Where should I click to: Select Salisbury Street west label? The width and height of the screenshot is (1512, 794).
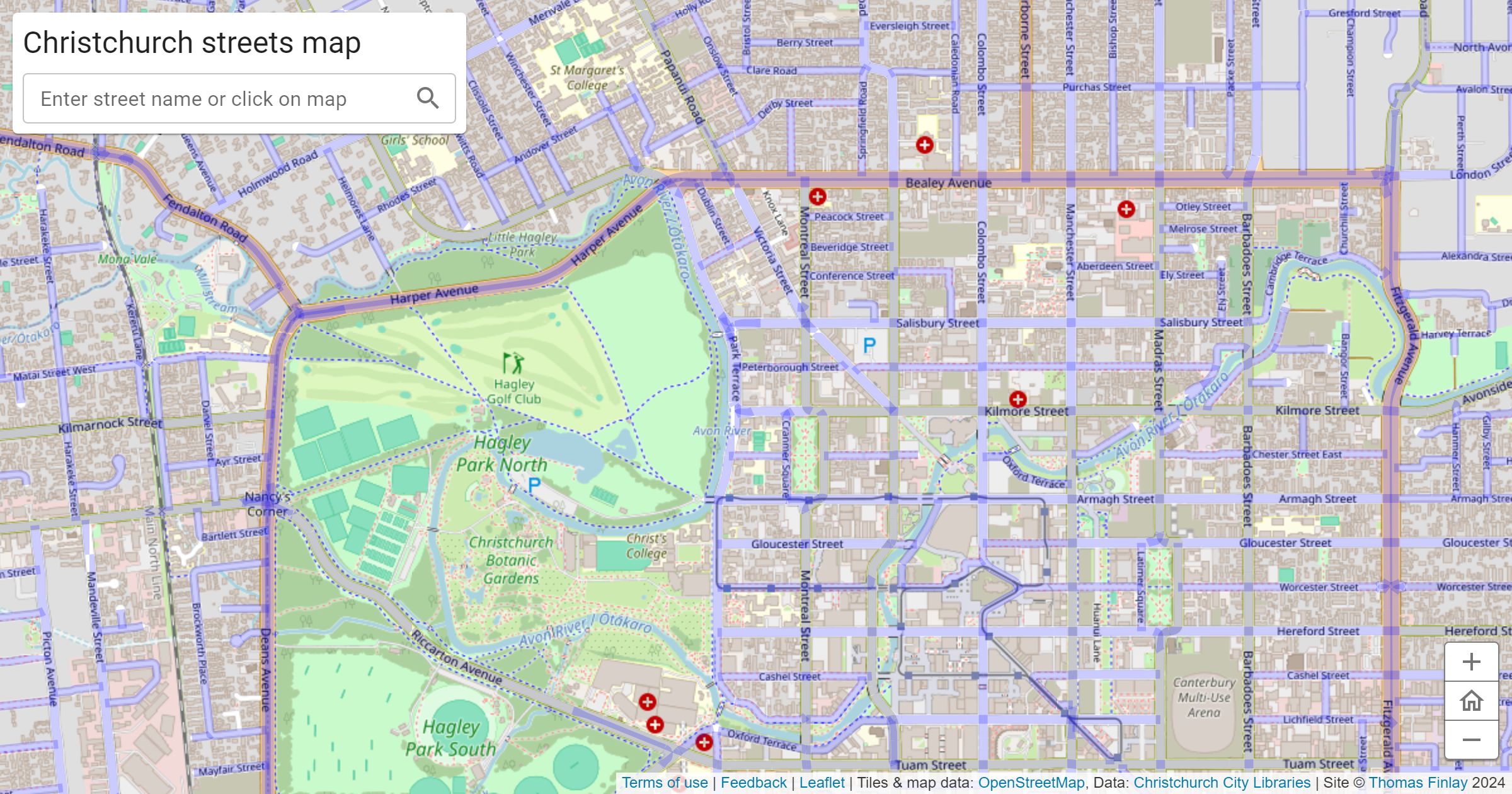point(937,323)
